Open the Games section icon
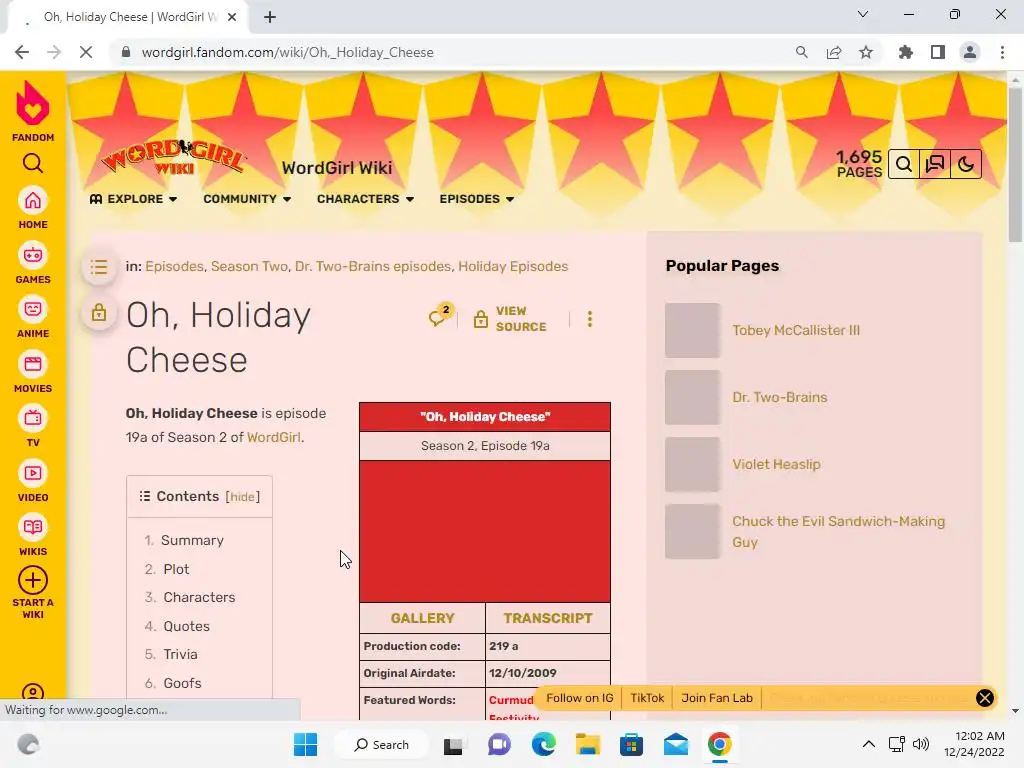 click(33, 255)
